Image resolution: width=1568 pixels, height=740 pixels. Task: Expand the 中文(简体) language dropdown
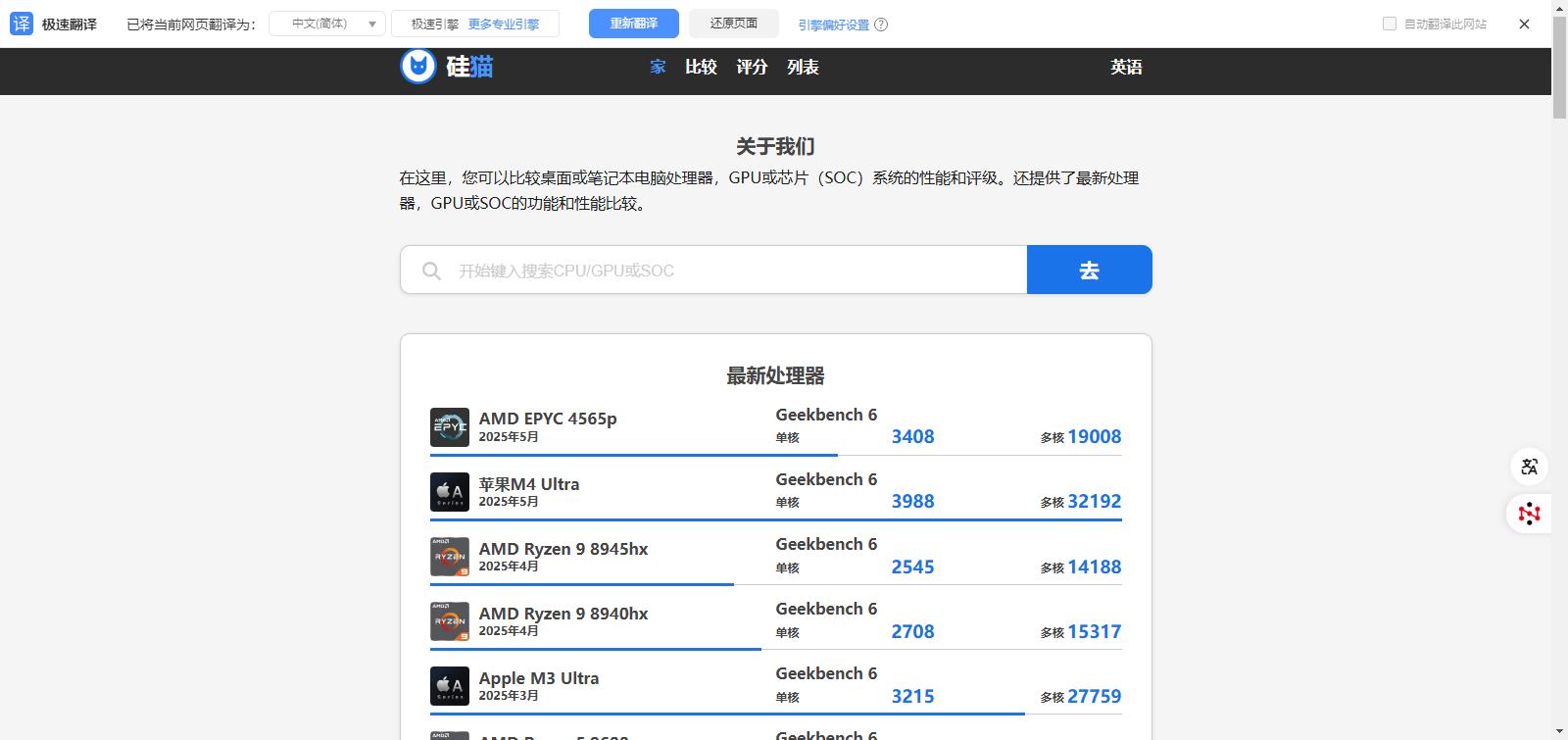[x=327, y=24]
